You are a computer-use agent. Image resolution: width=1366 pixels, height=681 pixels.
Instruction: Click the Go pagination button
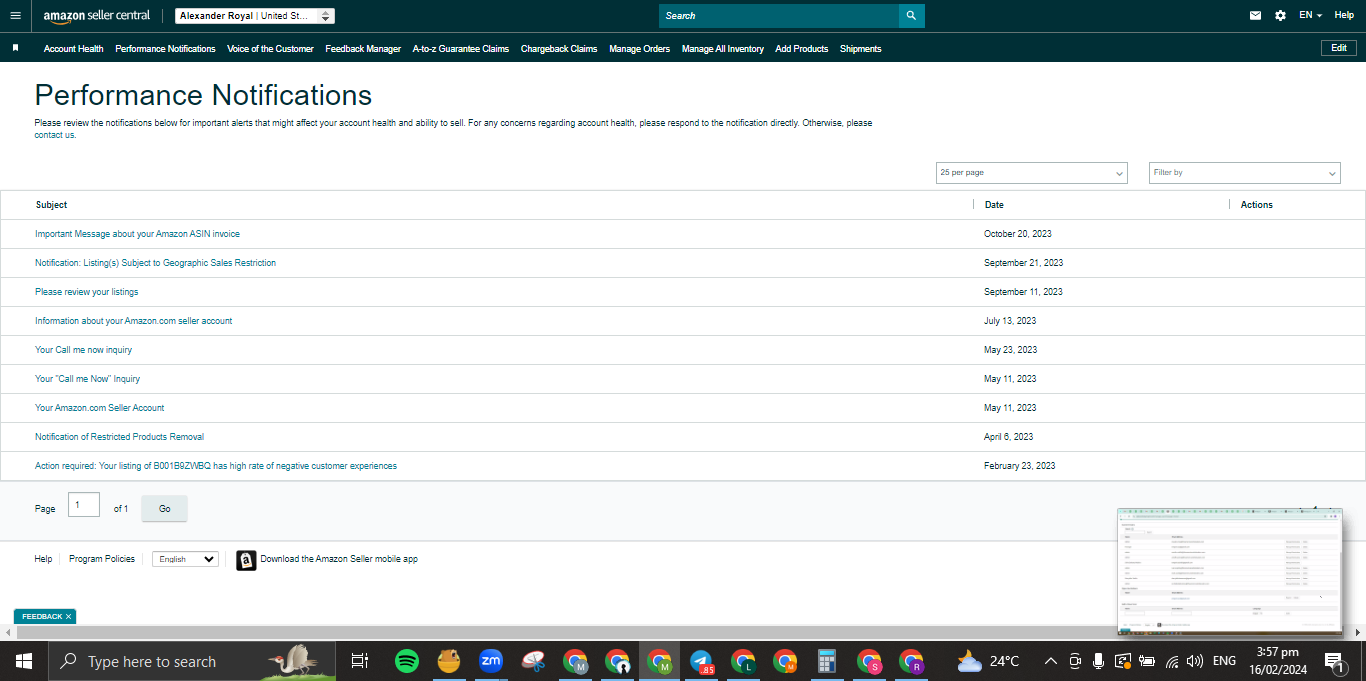click(x=164, y=509)
